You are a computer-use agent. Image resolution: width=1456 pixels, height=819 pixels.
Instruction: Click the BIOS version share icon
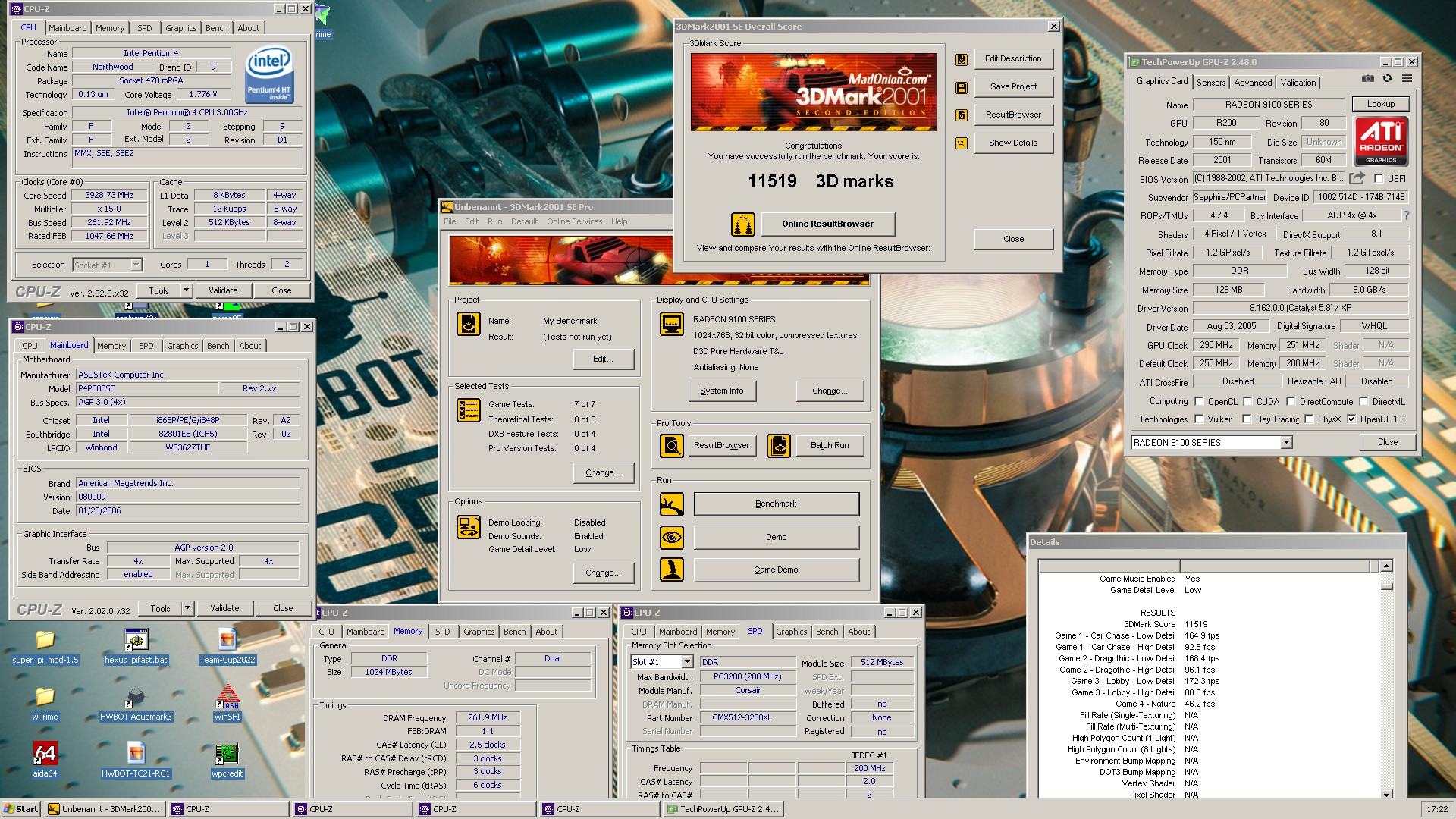point(1357,178)
